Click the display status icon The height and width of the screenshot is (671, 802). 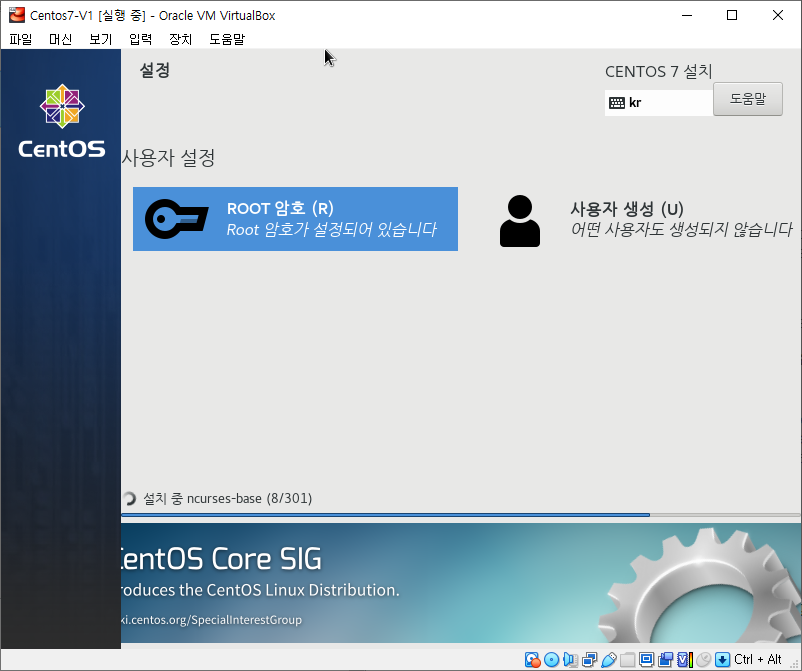tap(647, 660)
